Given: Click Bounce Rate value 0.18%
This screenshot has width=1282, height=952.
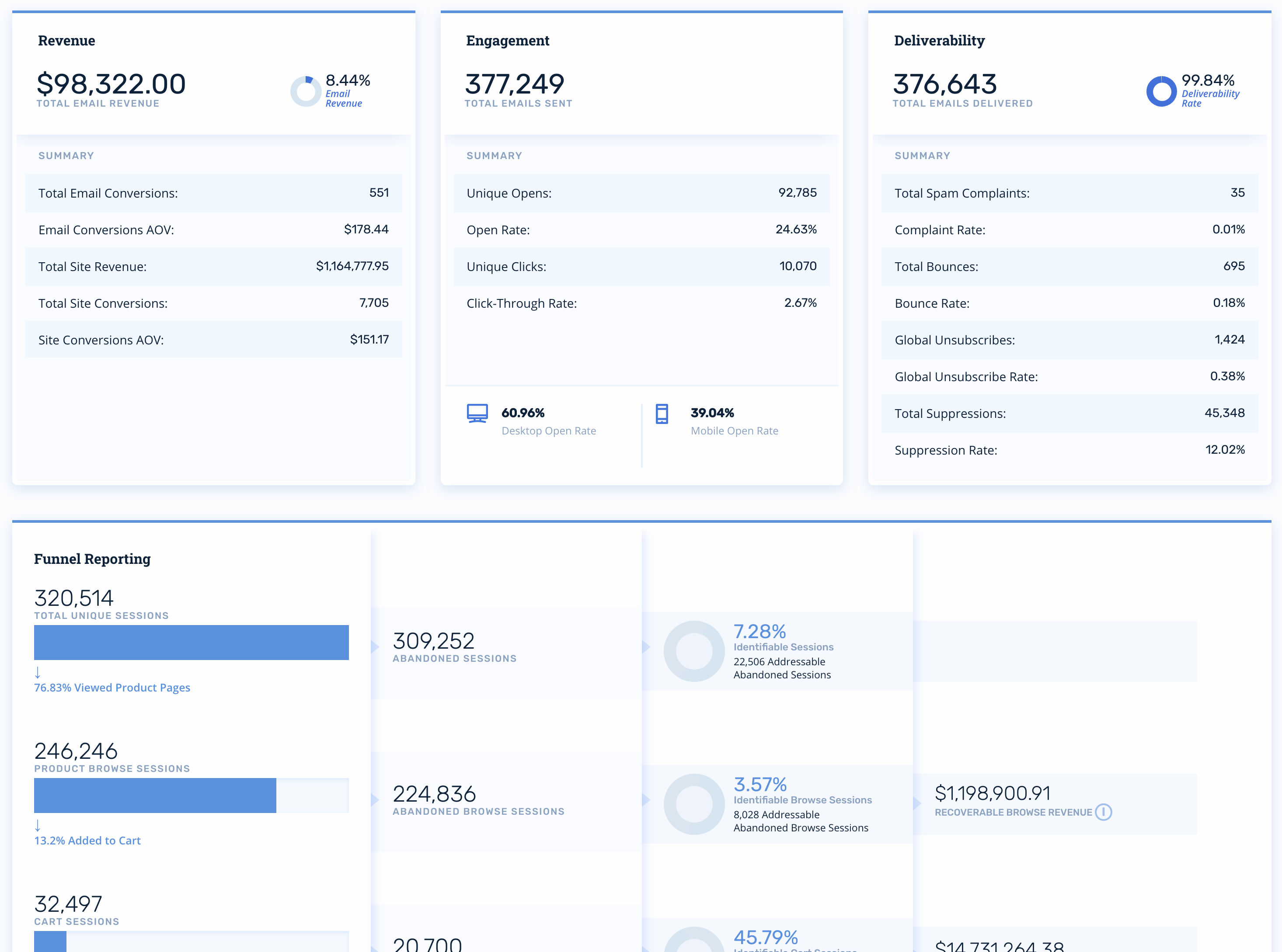Looking at the screenshot, I should click(x=1228, y=302).
